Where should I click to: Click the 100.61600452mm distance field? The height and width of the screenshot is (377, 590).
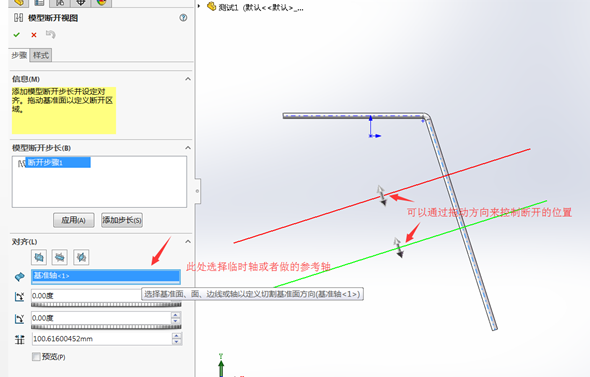[x=101, y=339]
